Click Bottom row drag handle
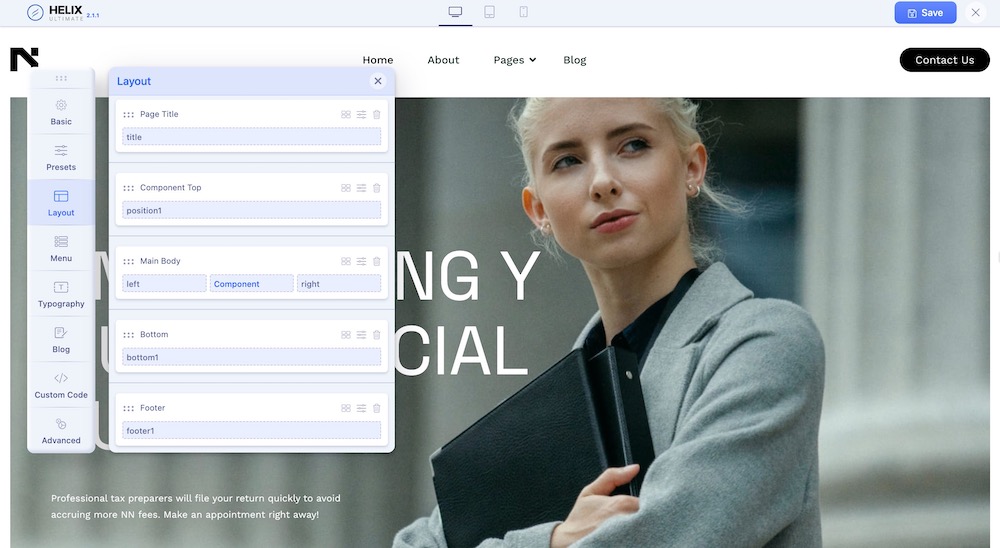The image size is (1000, 548). tap(128, 335)
